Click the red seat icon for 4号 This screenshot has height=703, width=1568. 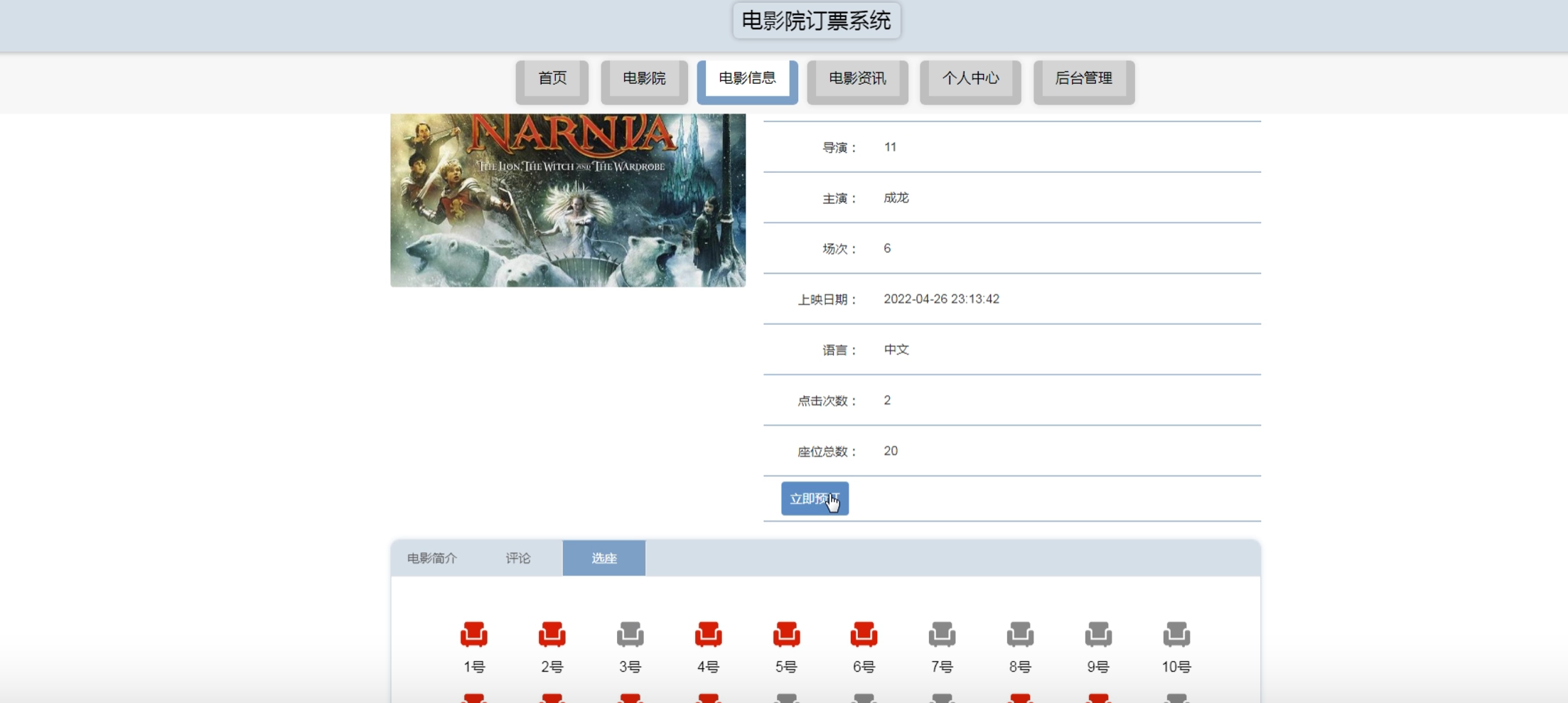709,634
